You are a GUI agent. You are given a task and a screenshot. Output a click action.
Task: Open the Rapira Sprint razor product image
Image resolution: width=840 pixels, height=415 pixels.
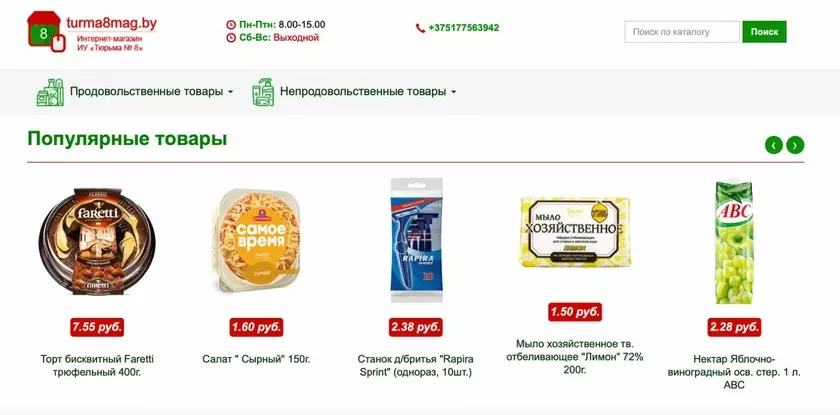(x=416, y=240)
